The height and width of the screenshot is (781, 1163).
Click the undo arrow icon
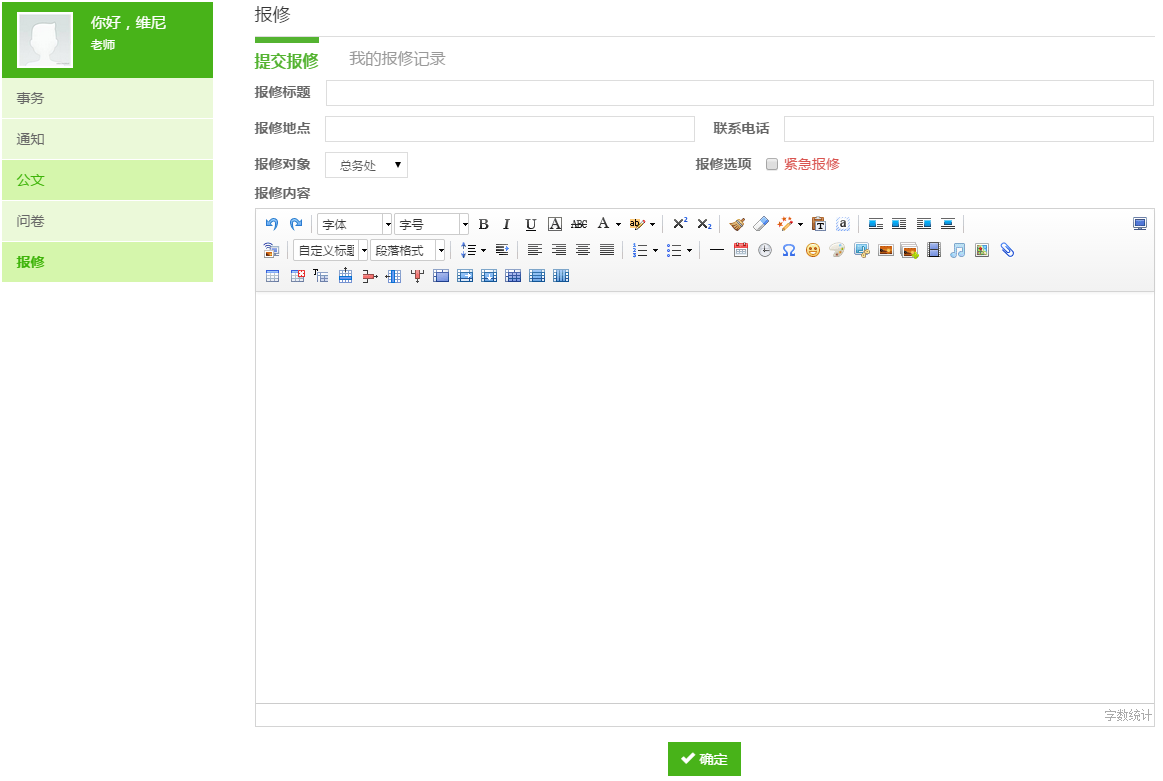coord(271,224)
